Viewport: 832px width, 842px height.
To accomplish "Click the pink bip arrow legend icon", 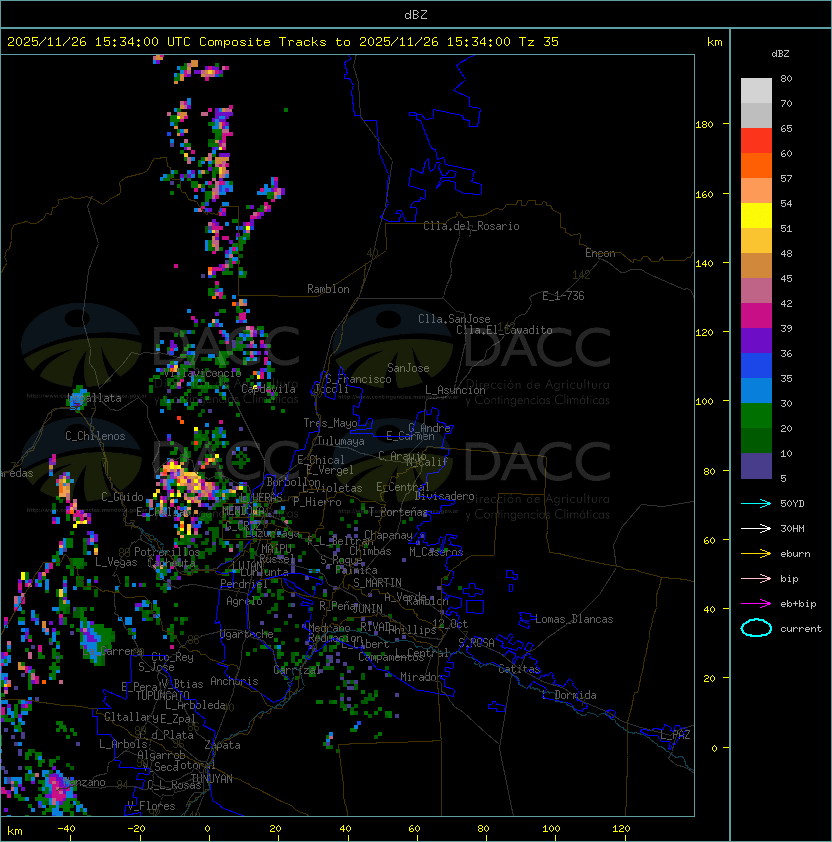I will tap(756, 578).
